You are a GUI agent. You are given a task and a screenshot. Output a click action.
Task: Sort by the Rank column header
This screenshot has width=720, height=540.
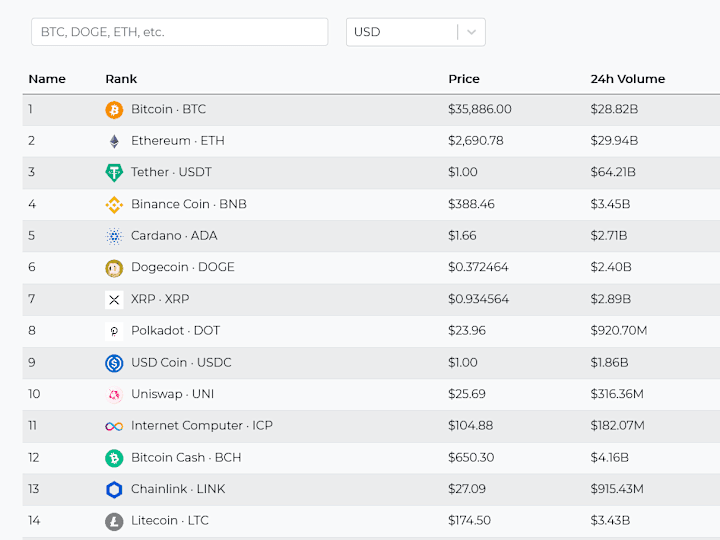pos(121,79)
